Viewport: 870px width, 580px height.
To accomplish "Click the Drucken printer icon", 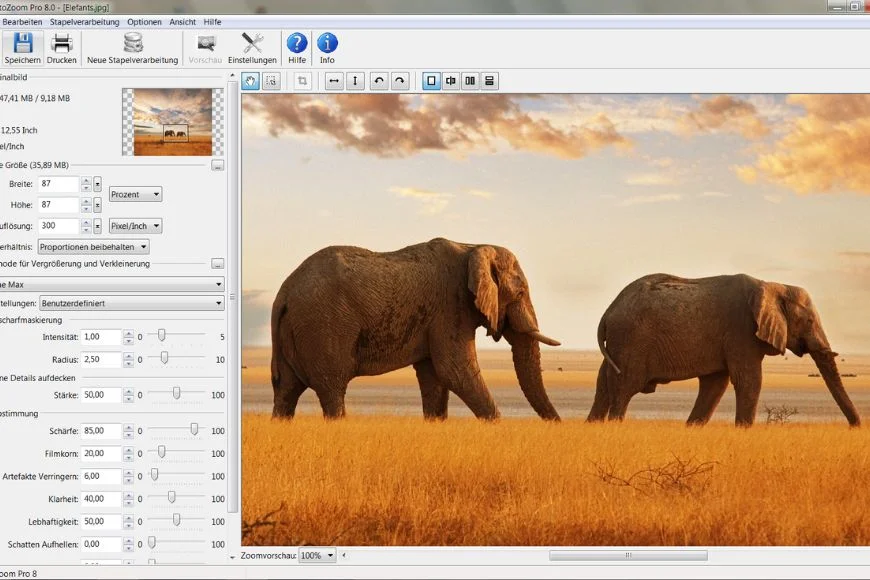I will coord(61,44).
